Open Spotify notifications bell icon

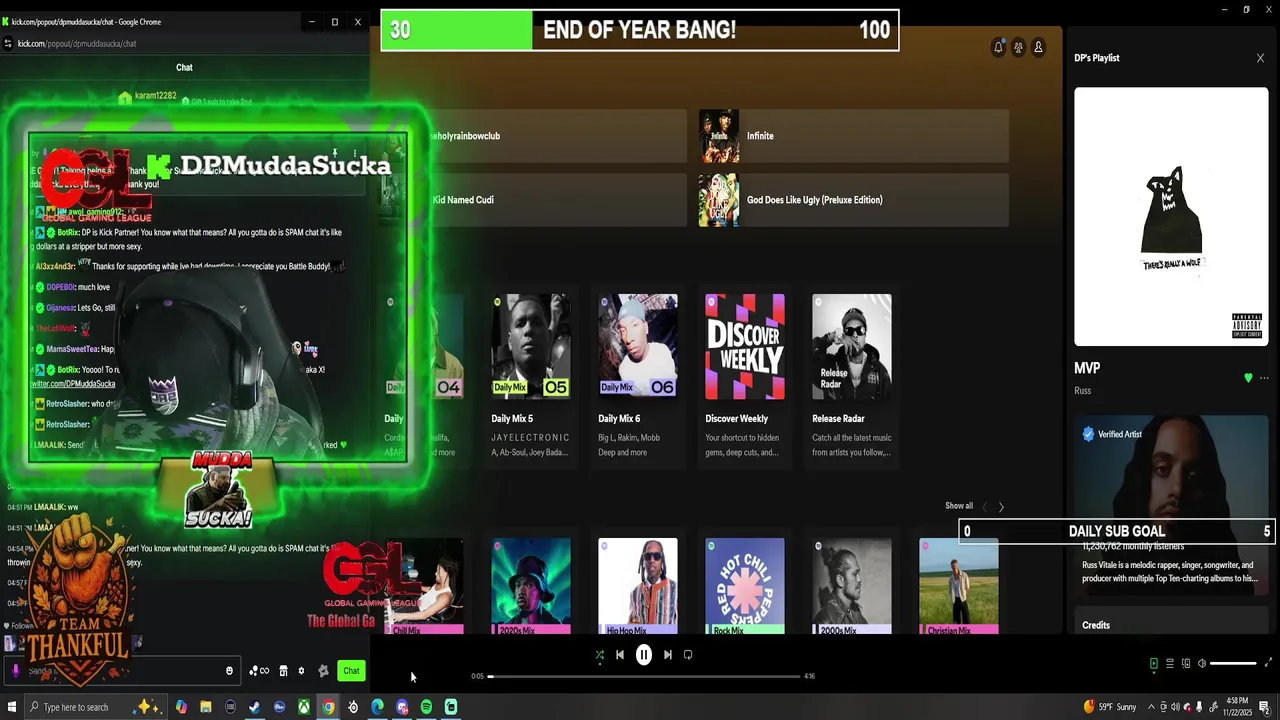coord(998,47)
